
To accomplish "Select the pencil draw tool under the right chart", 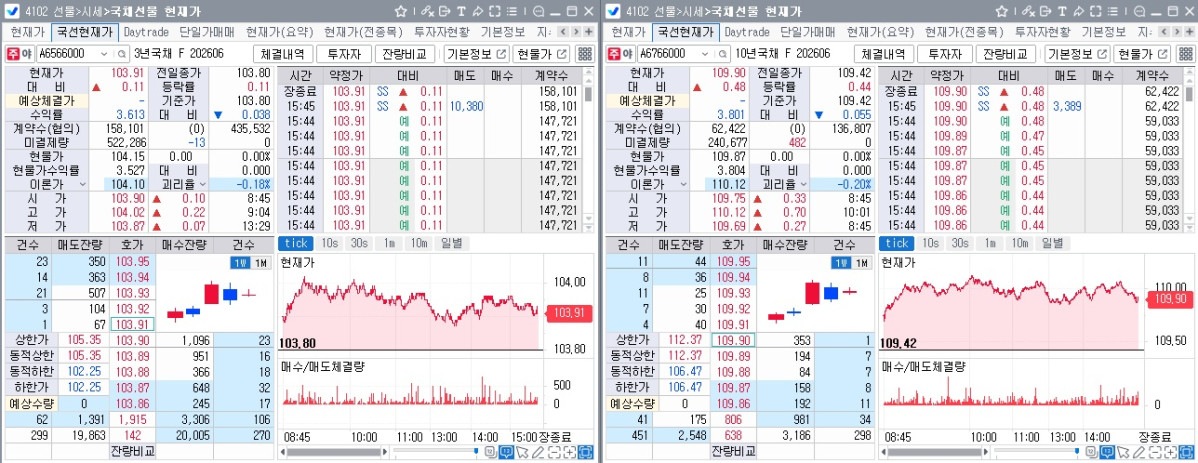I will 1138,452.
